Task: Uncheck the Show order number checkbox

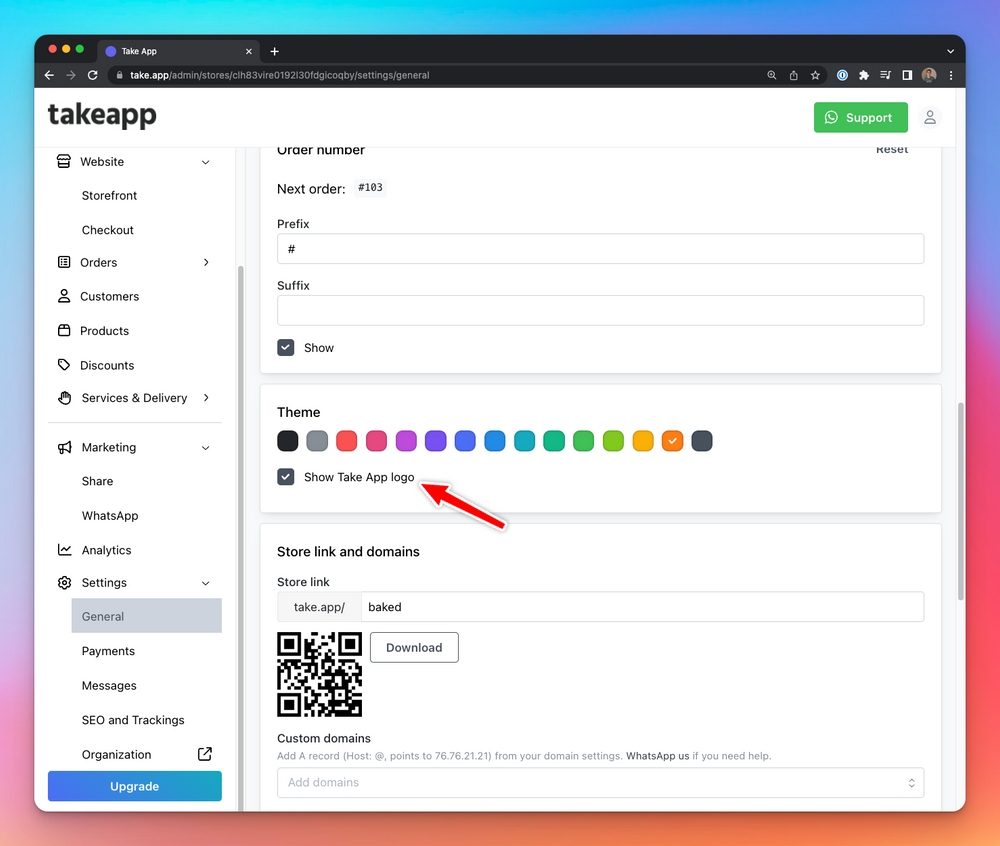Action: pos(286,347)
